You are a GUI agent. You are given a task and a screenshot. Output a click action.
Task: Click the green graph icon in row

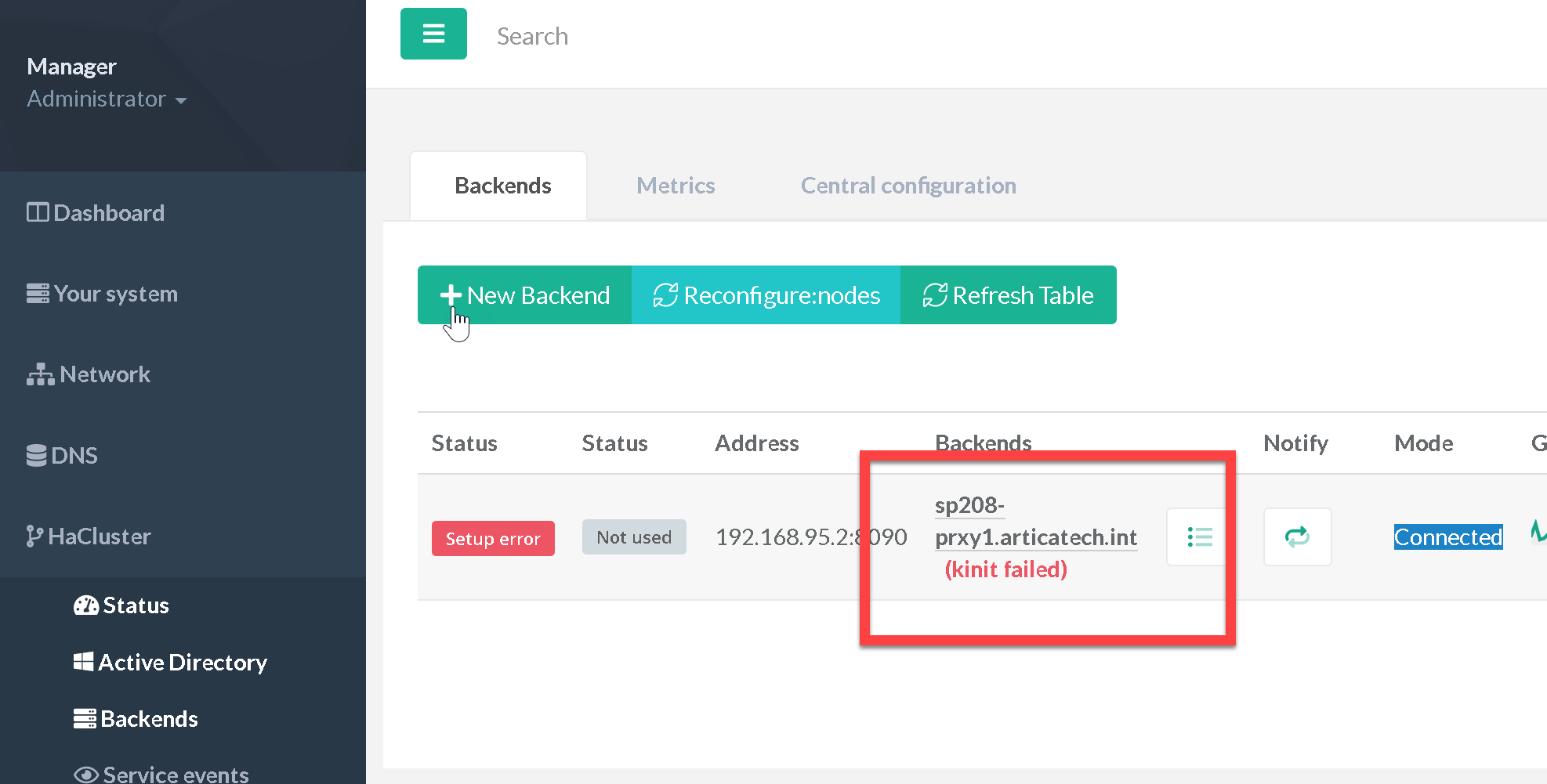[x=1538, y=532]
